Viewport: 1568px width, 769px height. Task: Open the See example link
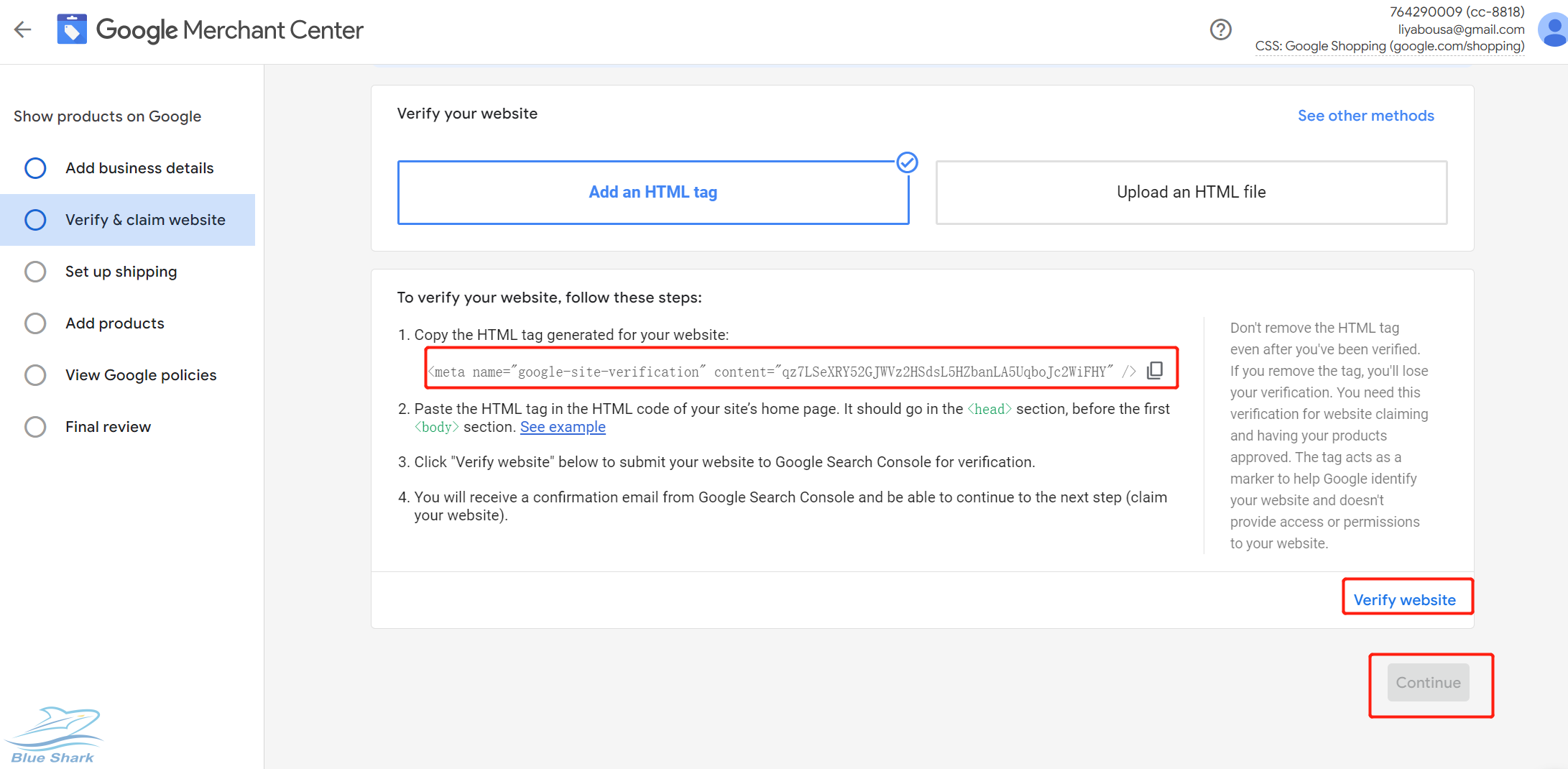[563, 427]
